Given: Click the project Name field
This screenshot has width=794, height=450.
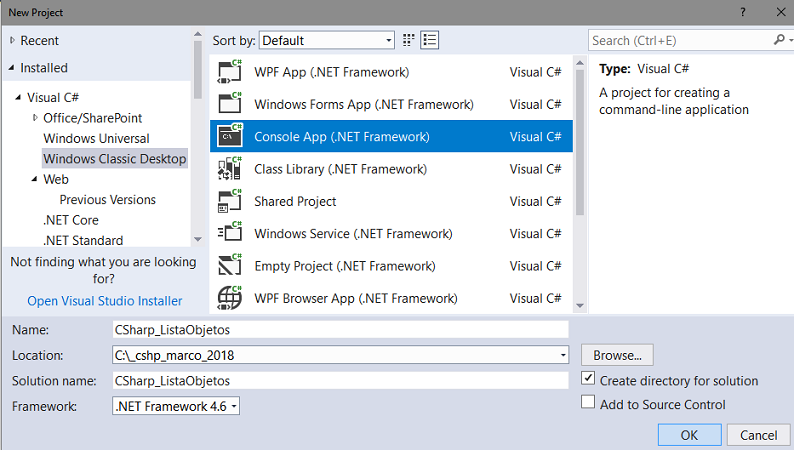Looking at the screenshot, I should coord(340,330).
